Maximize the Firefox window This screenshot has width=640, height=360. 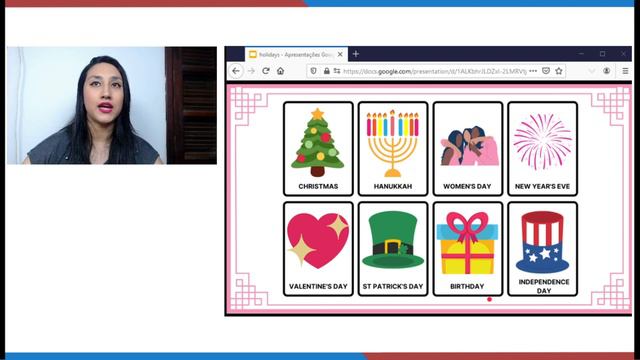coord(602,54)
